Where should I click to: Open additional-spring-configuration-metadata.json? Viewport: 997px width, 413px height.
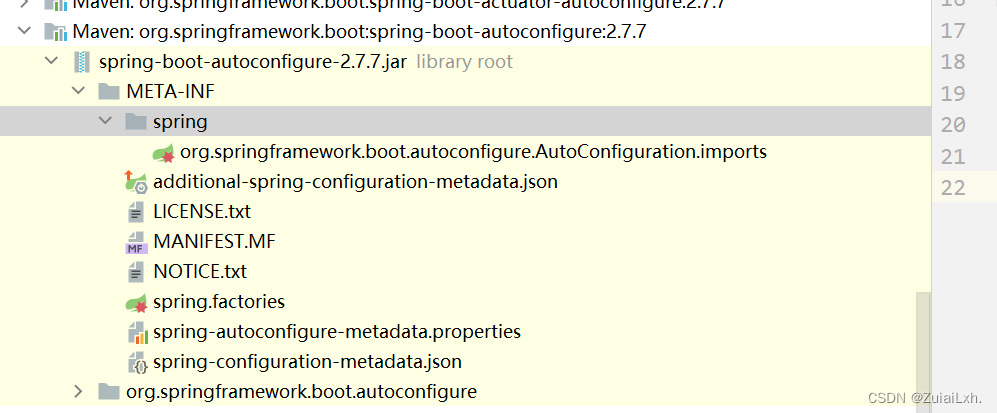pos(355,182)
